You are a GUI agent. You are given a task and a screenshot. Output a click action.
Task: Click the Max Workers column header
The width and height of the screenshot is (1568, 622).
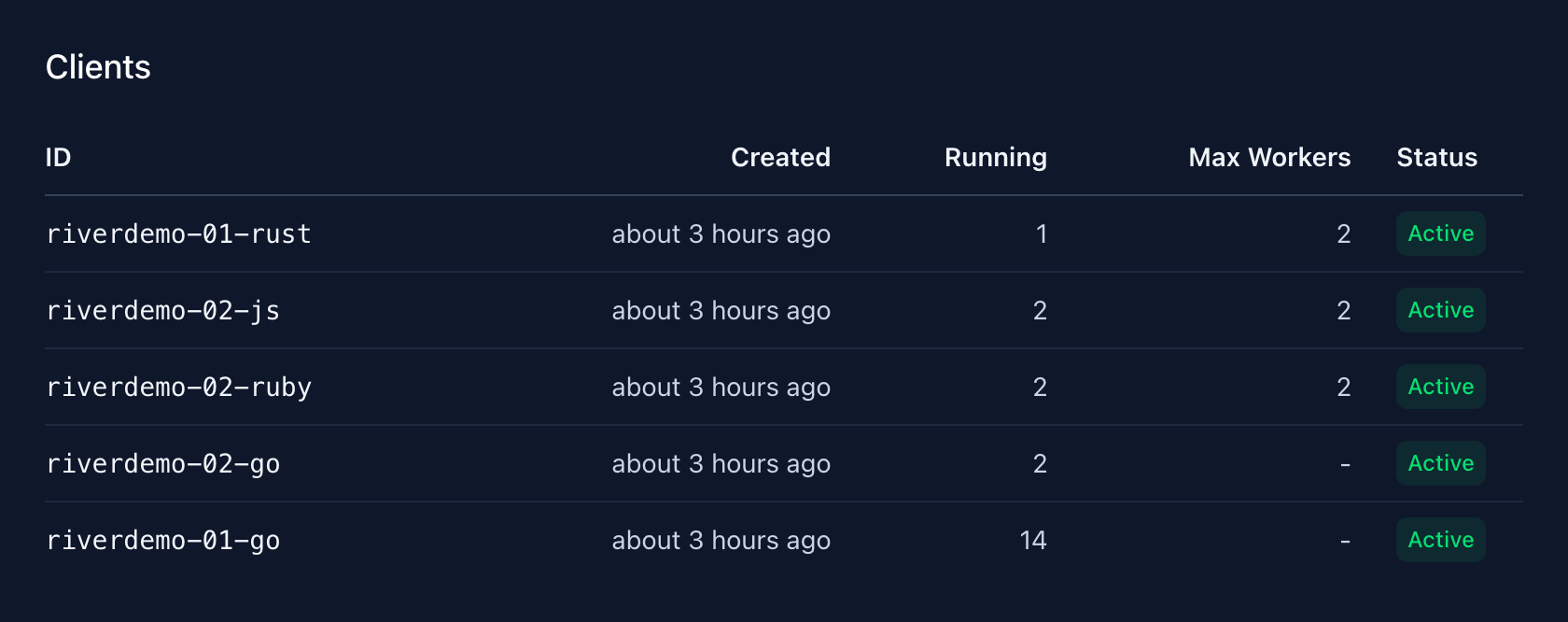pos(1269,157)
